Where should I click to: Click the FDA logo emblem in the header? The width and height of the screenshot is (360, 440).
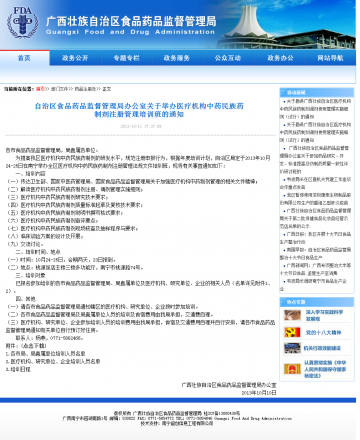(x=22, y=22)
